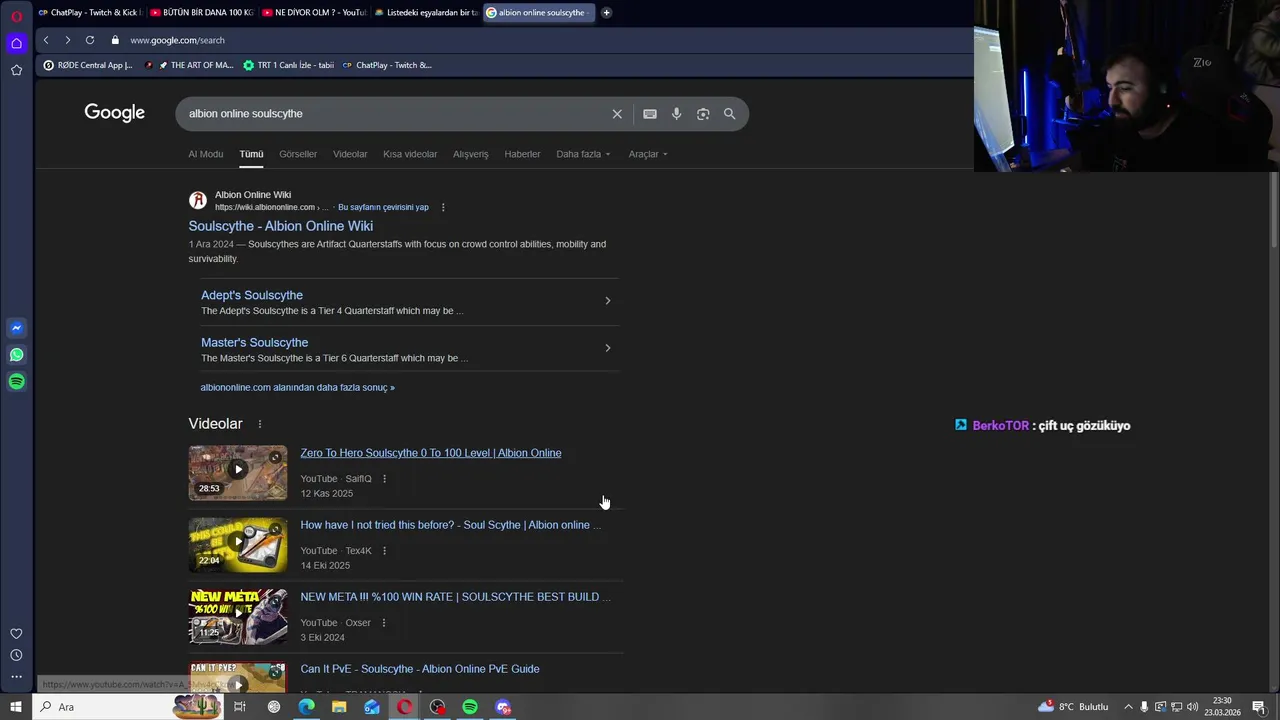
Task: Click Bu sayfanın çevirisini yap link
Action: click(383, 207)
